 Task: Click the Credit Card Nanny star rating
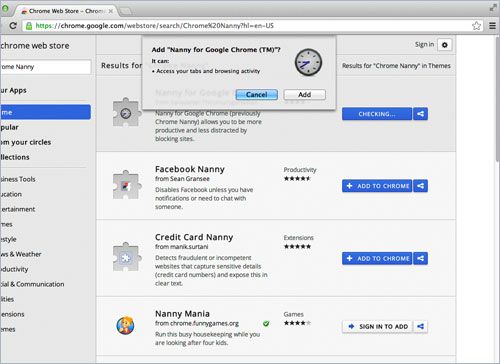click(x=297, y=247)
